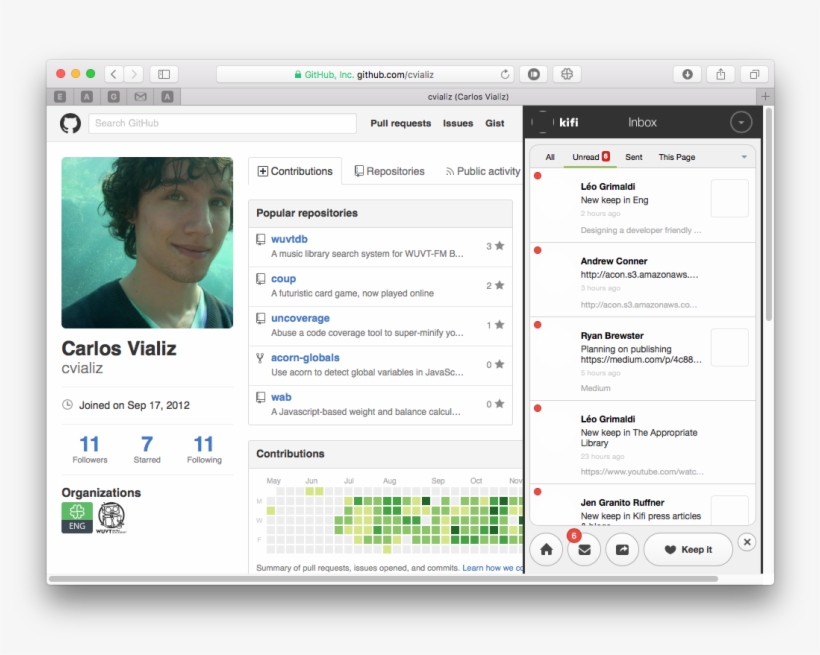Reload page in address bar
Image resolution: width=820 pixels, height=655 pixels.
pyautogui.click(x=505, y=74)
